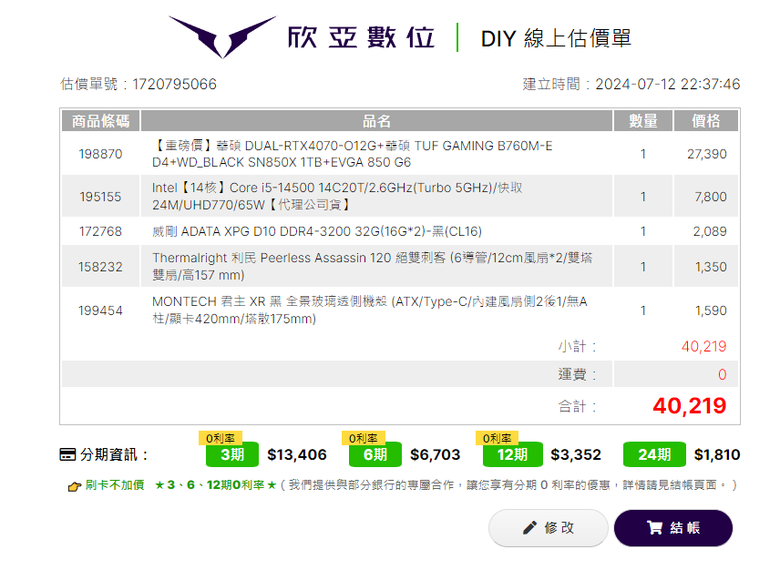Click the $6,703 installment amount
The width and height of the screenshot is (780, 570).
[x=435, y=455]
